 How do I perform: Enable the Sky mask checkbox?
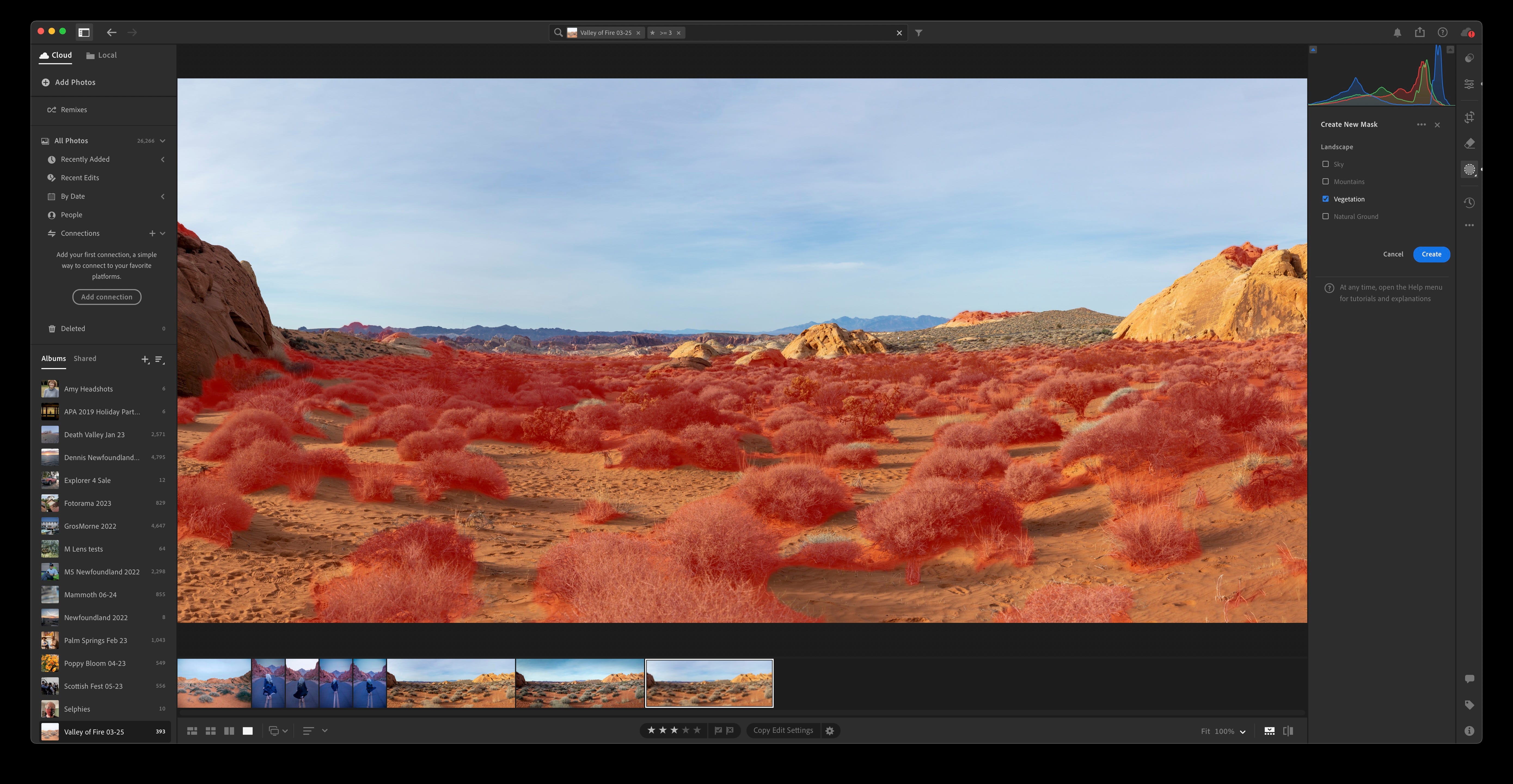(x=1325, y=164)
